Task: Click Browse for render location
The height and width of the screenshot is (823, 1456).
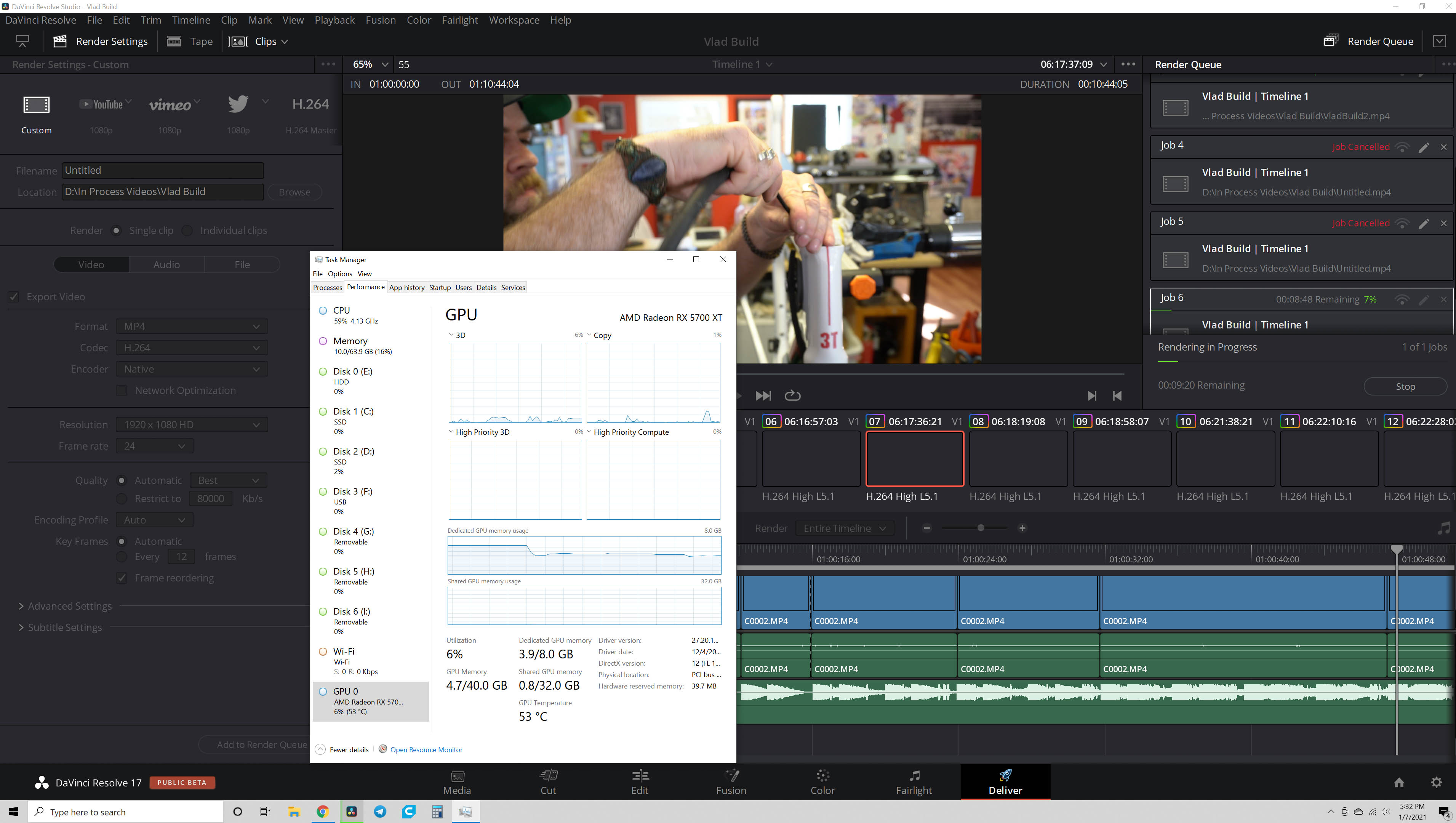Action: [x=294, y=192]
